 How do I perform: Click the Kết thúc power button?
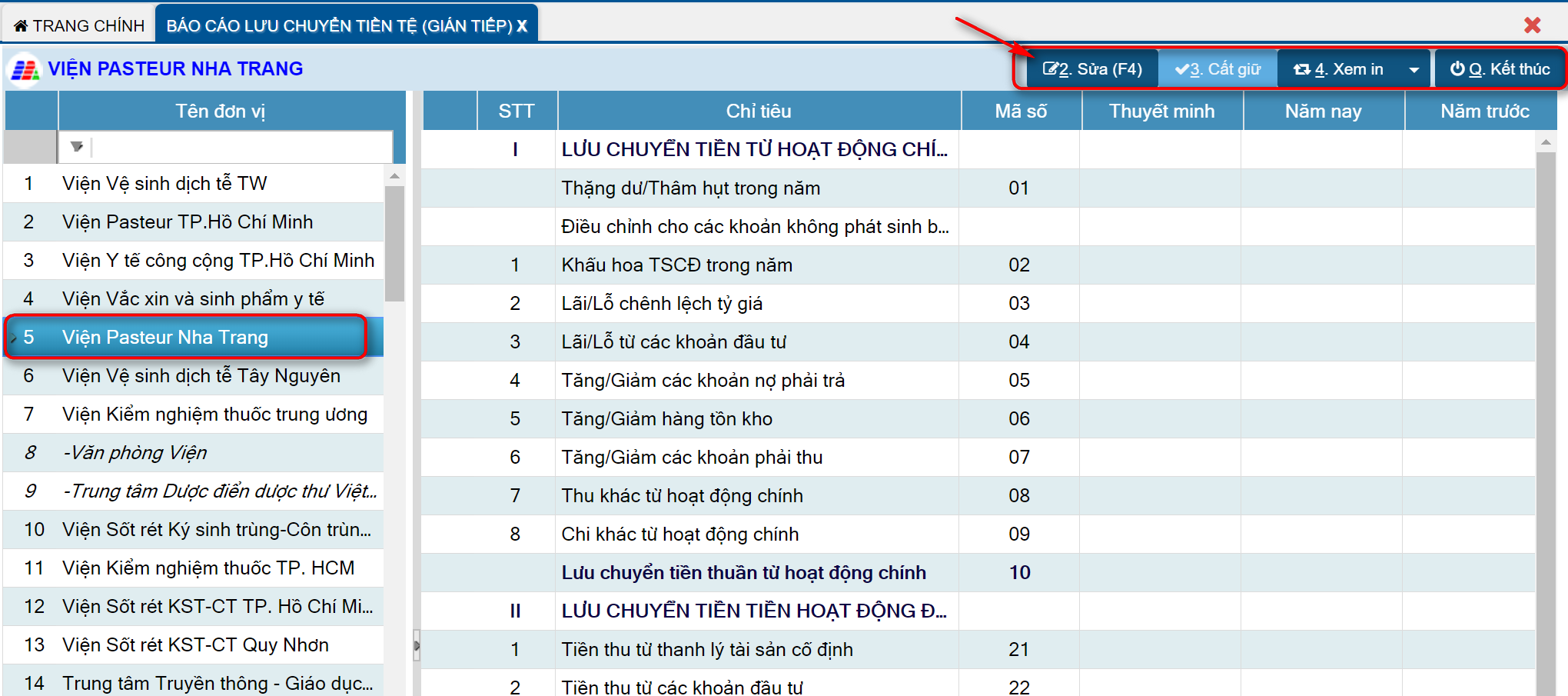pos(1499,69)
